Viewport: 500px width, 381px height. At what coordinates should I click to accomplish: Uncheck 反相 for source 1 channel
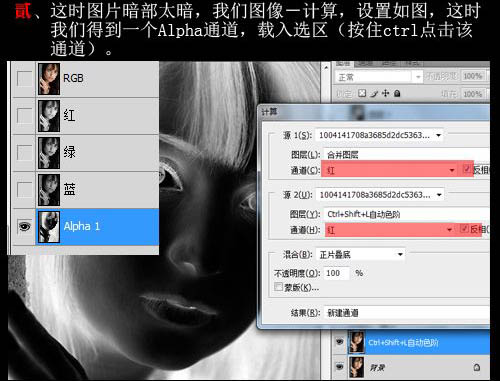point(467,169)
